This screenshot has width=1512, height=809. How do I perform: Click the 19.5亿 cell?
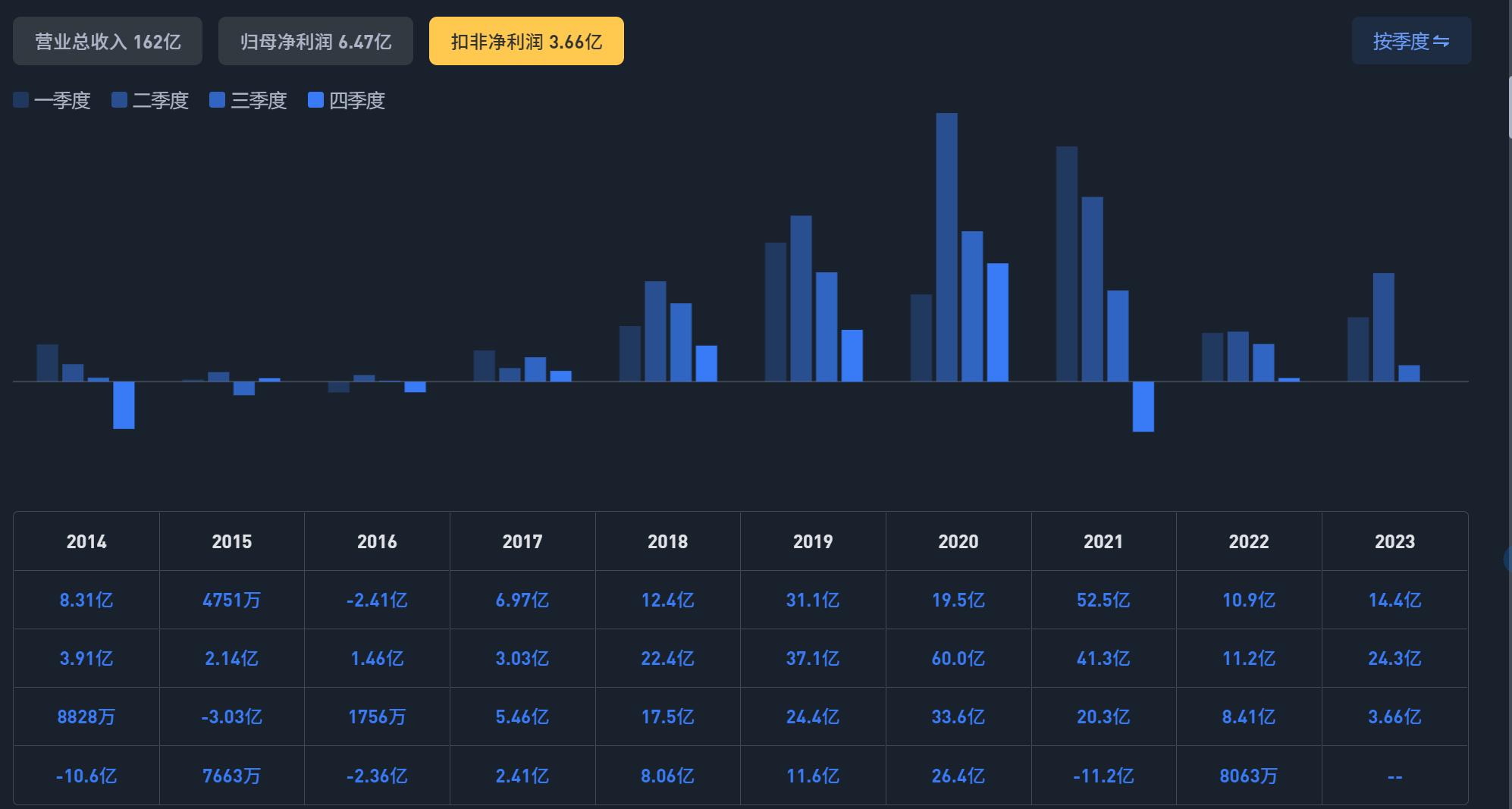pos(958,600)
